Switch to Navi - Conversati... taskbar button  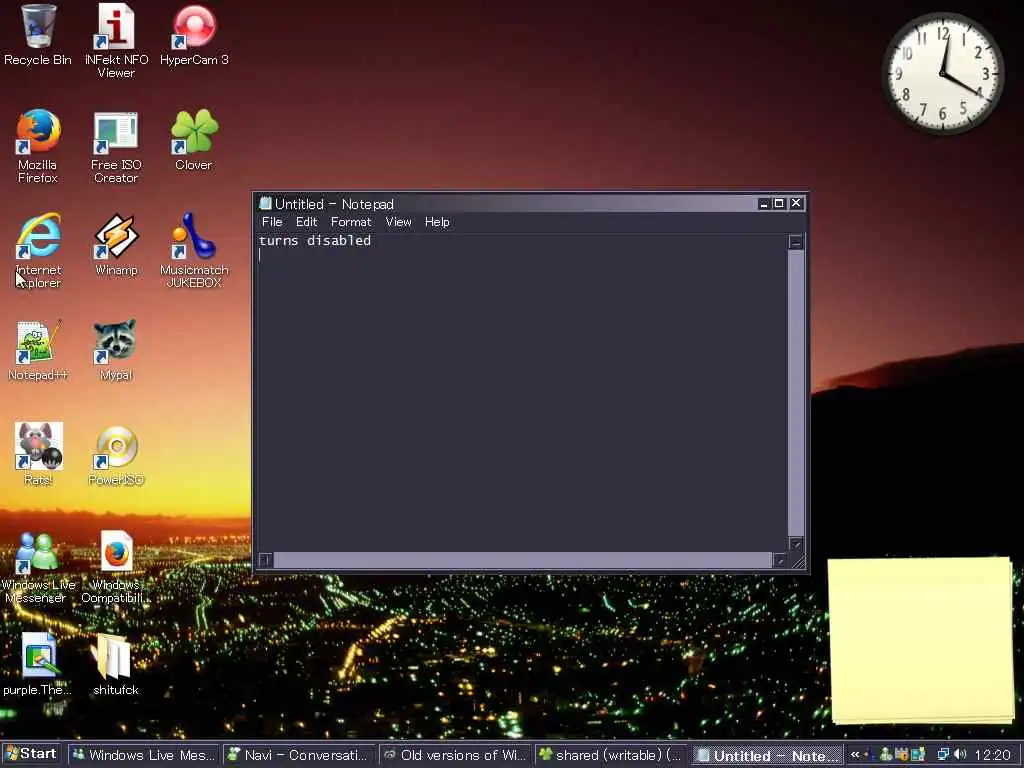pos(298,755)
